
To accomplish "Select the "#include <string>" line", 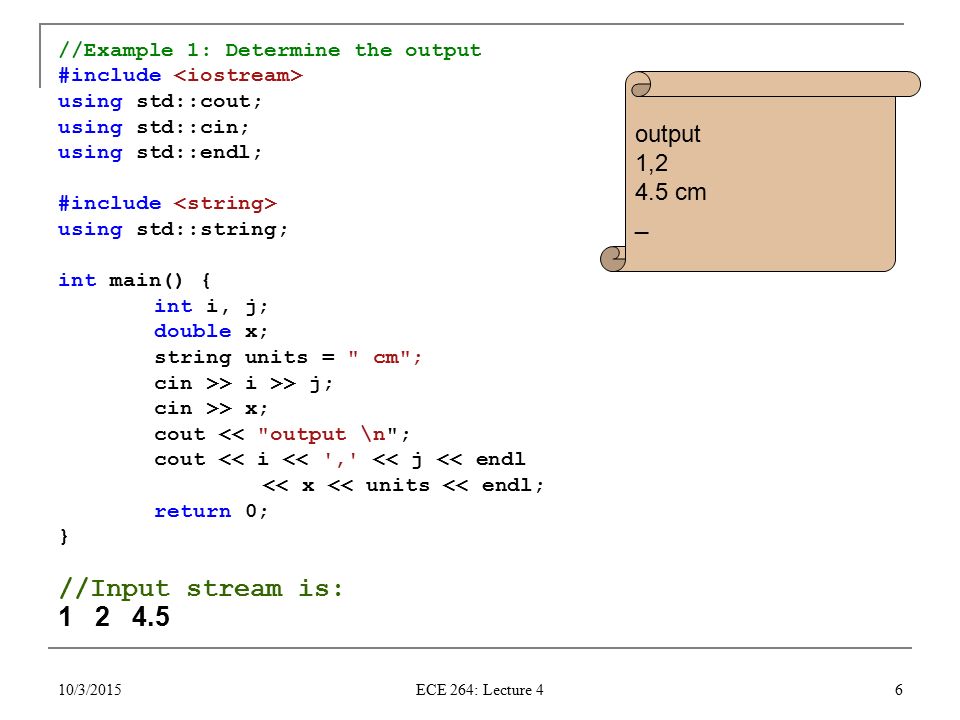I will click(x=168, y=203).
